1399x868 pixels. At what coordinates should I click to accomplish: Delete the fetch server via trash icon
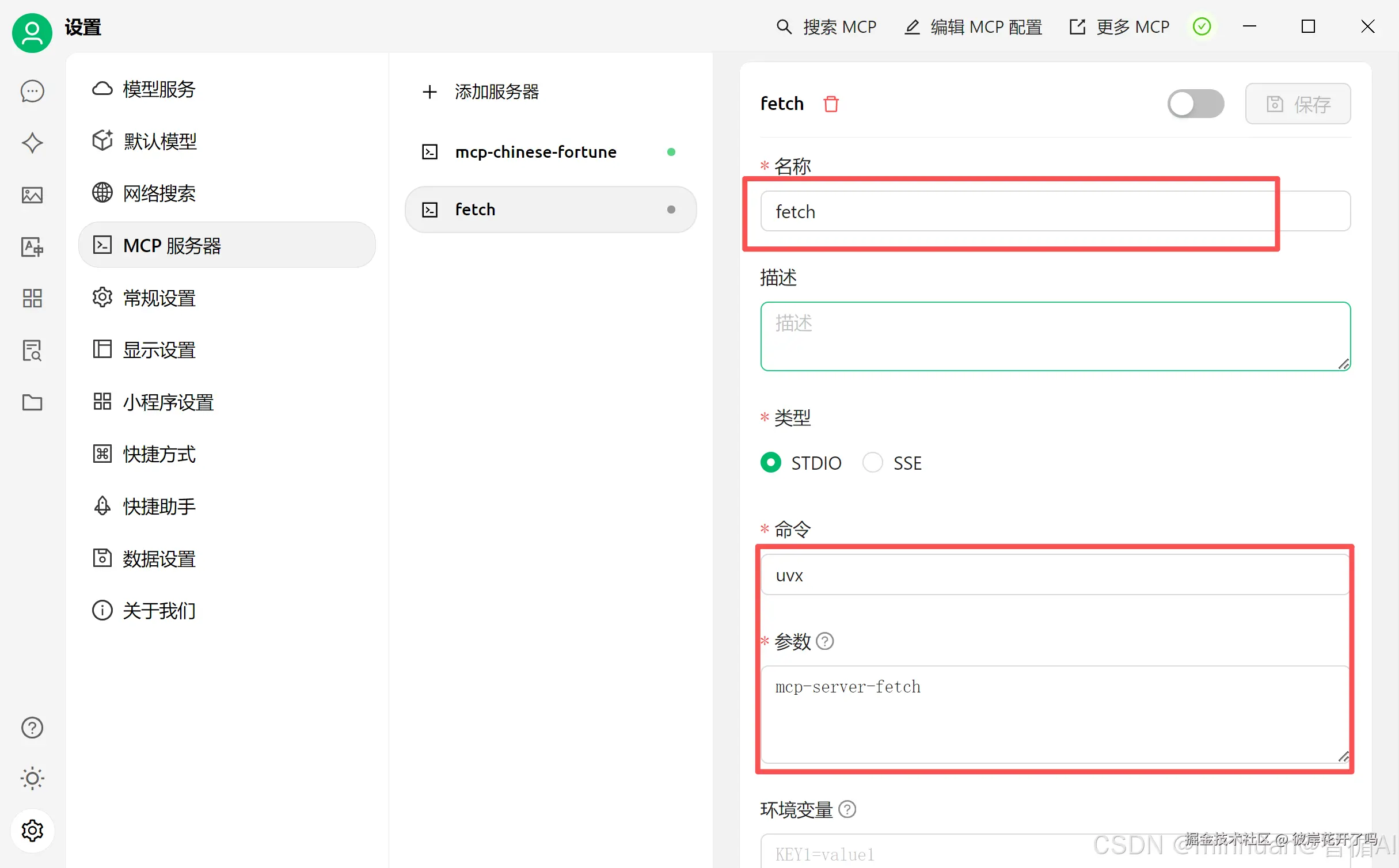coord(831,104)
